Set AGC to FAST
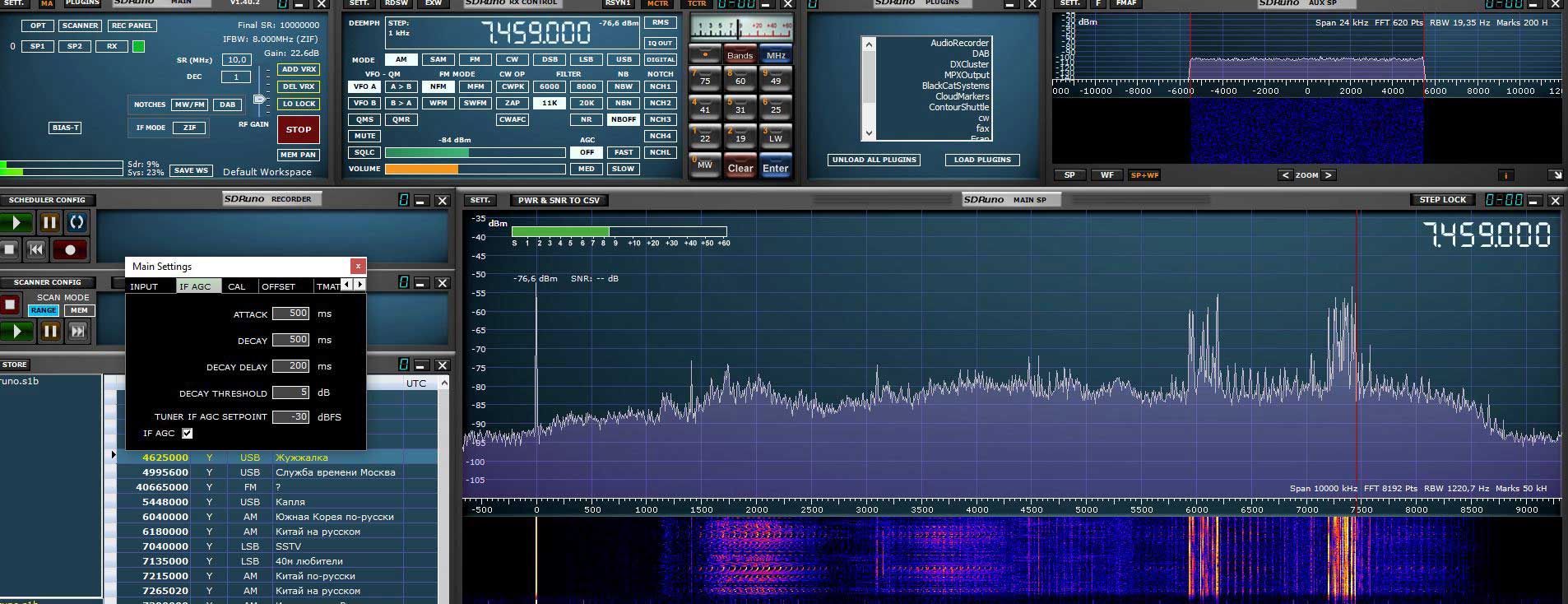 point(624,152)
